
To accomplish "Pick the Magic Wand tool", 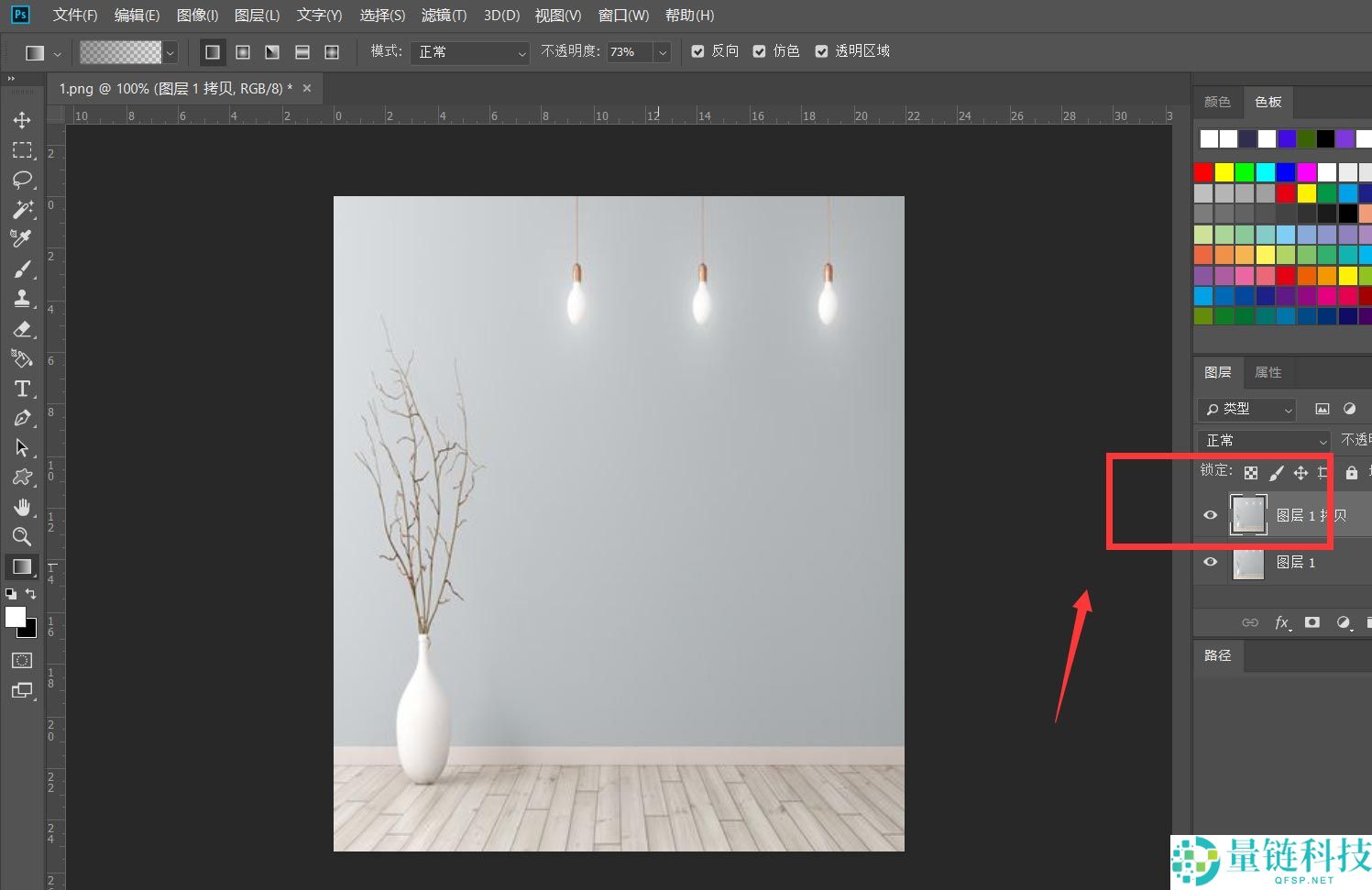I will pyautogui.click(x=22, y=209).
